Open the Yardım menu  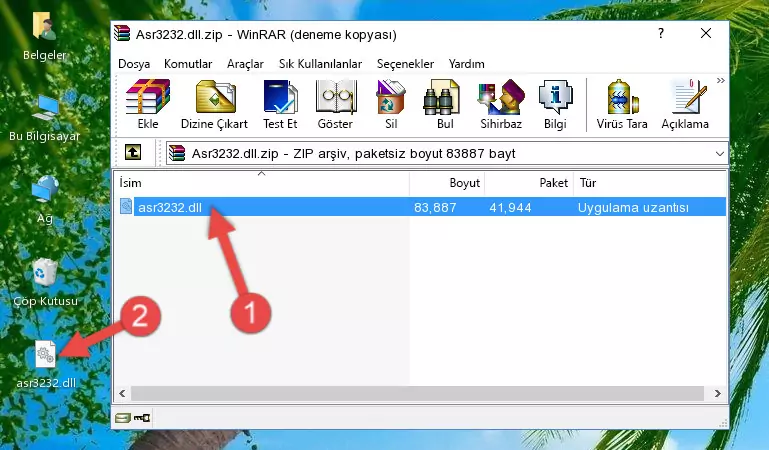coord(466,64)
